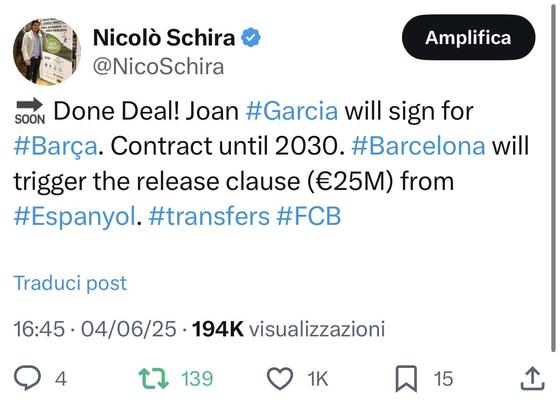Open the #Barcelona hashtag
The image size is (560, 411).
tap(418, 146)
